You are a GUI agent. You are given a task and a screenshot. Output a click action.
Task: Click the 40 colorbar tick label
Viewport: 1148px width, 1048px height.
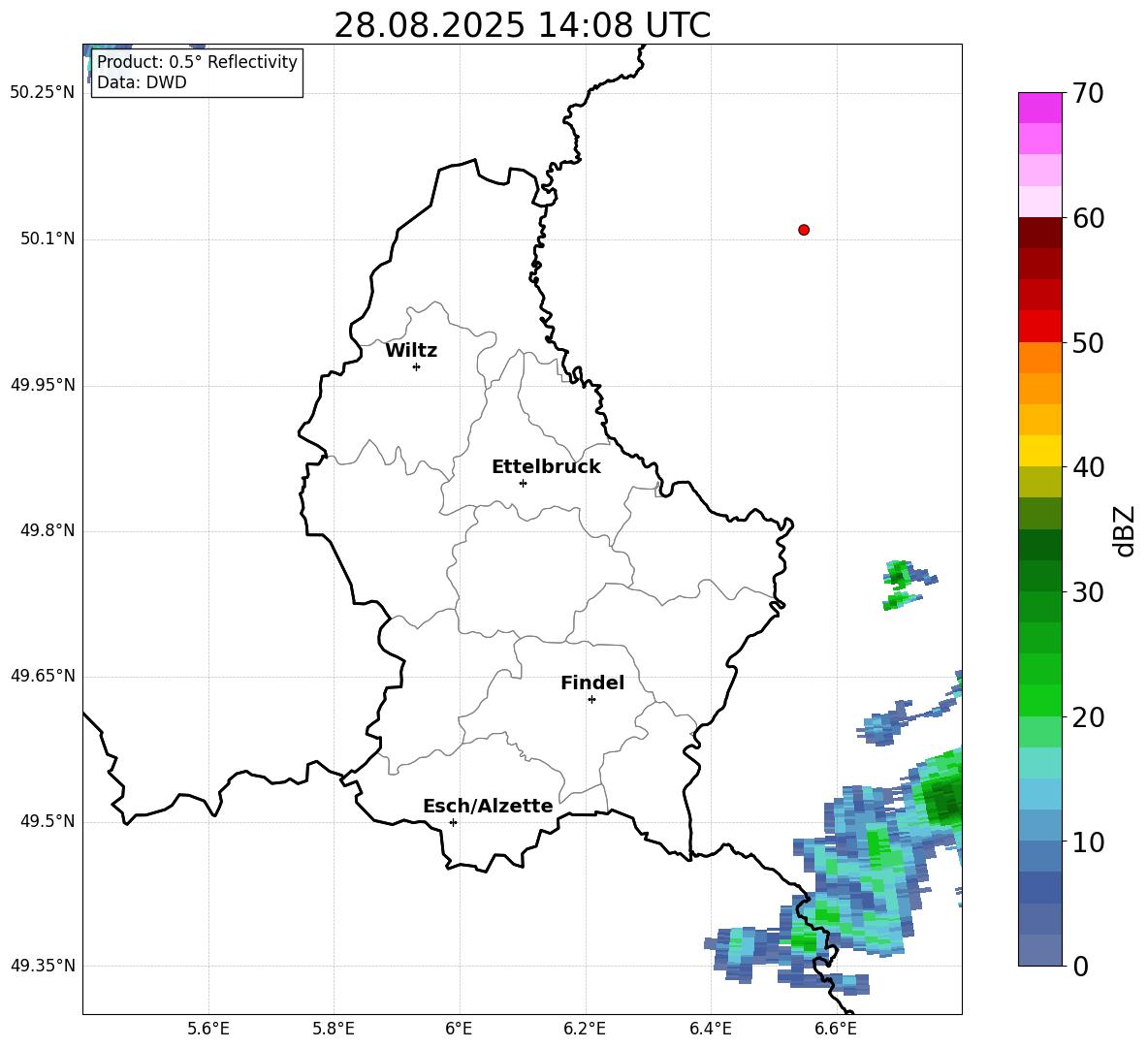(x=1088, y=467)
